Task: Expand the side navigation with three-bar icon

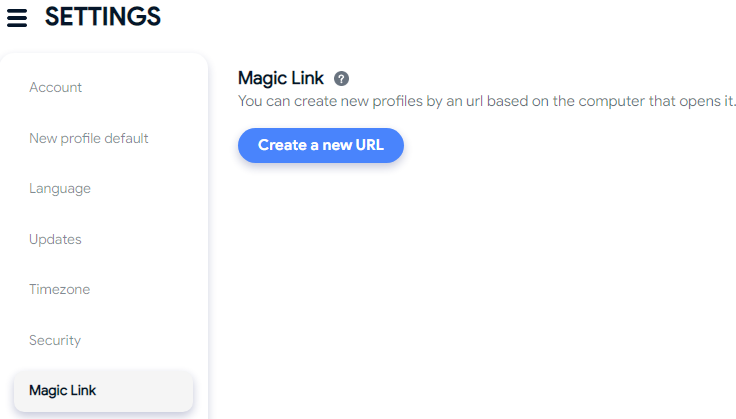Action: coord(17,18)
